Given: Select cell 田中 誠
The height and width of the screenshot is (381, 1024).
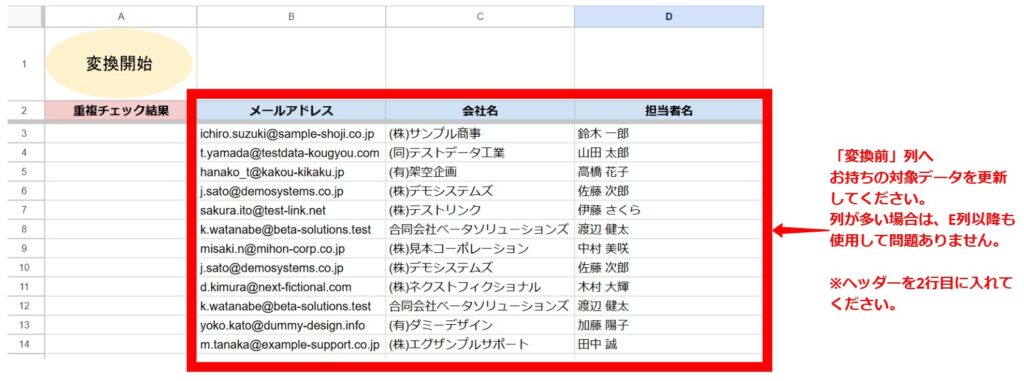Looking at the screenshot, I should [x=669, y=344].
